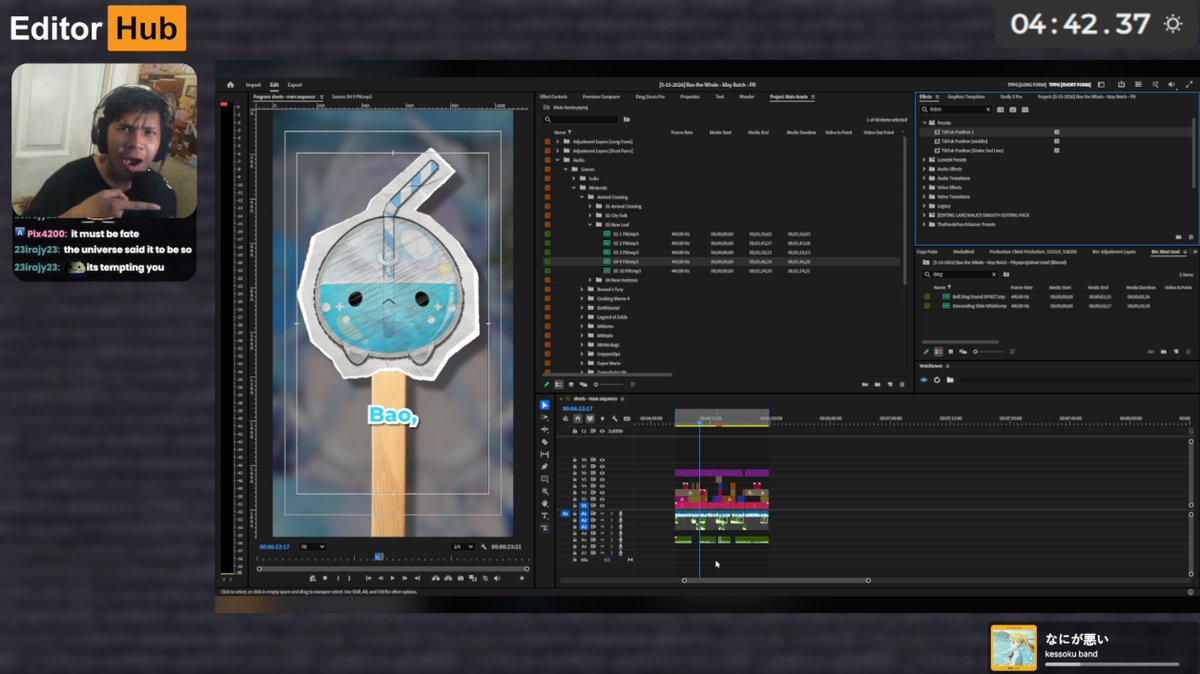Click the Program monitor settings wrench
This screenshot has height=674, width=1200.
(x=484, y=547)
